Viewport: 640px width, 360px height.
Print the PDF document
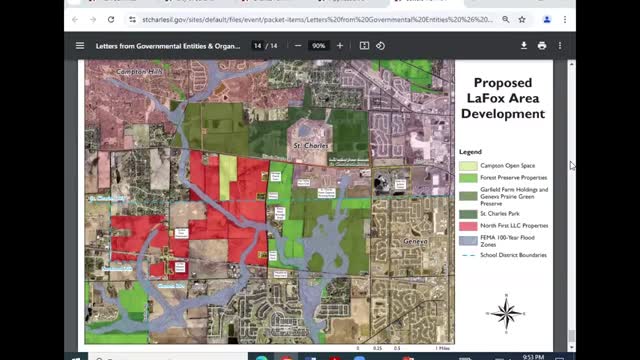coord(542,46)
